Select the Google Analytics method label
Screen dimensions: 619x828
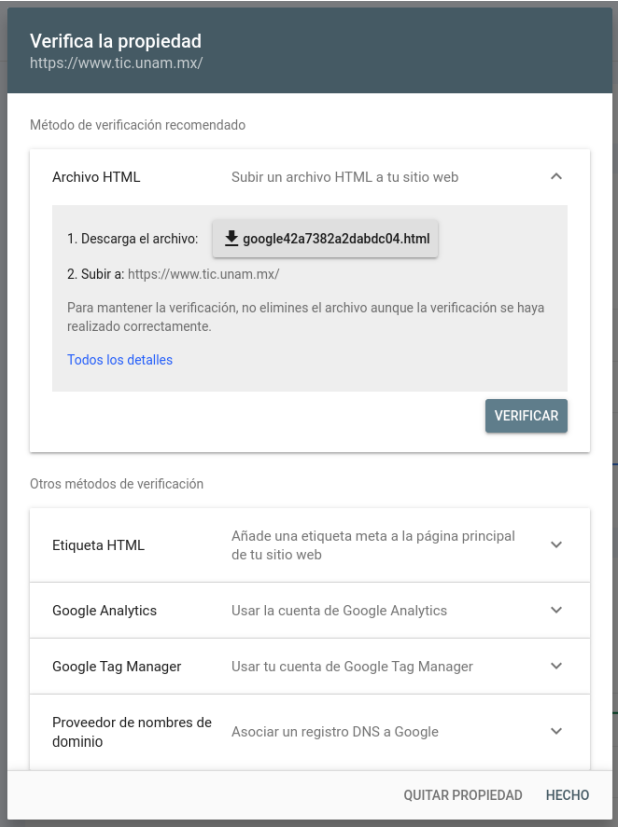(105, 610)
